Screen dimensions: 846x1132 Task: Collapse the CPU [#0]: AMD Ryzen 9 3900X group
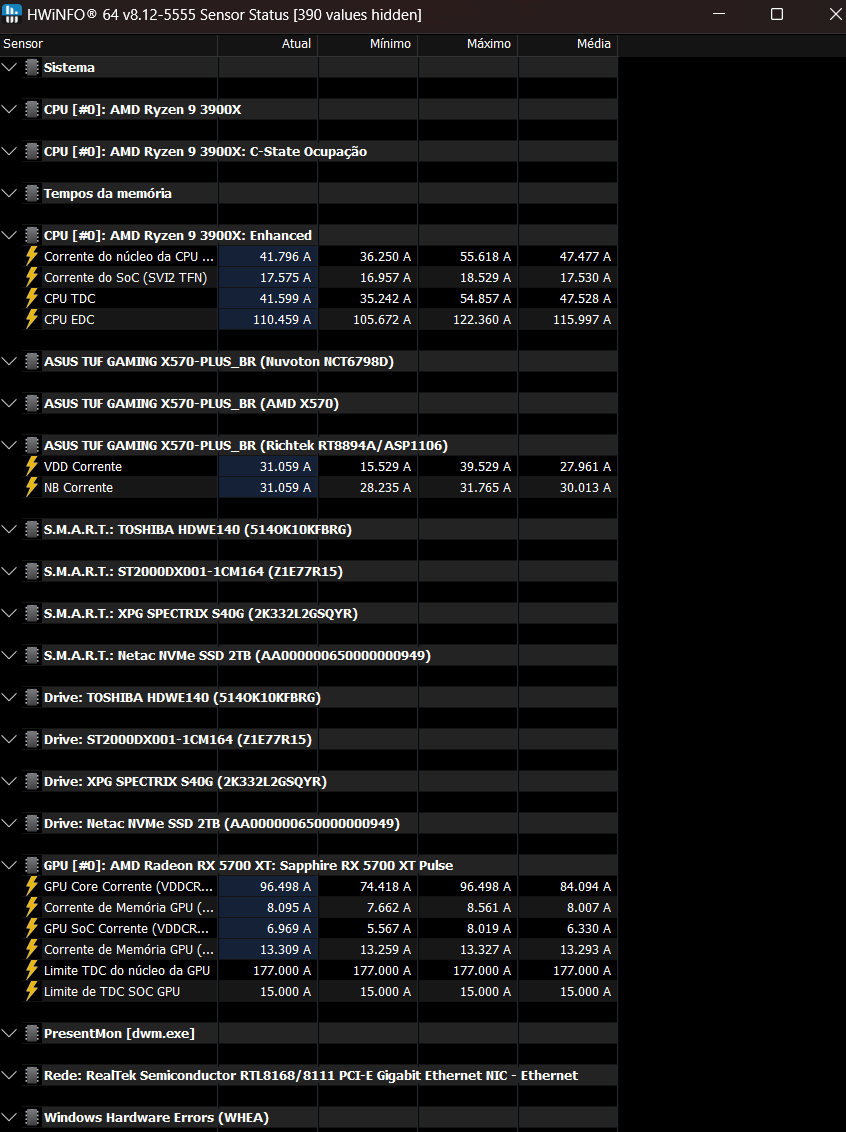tap(9, 109)
